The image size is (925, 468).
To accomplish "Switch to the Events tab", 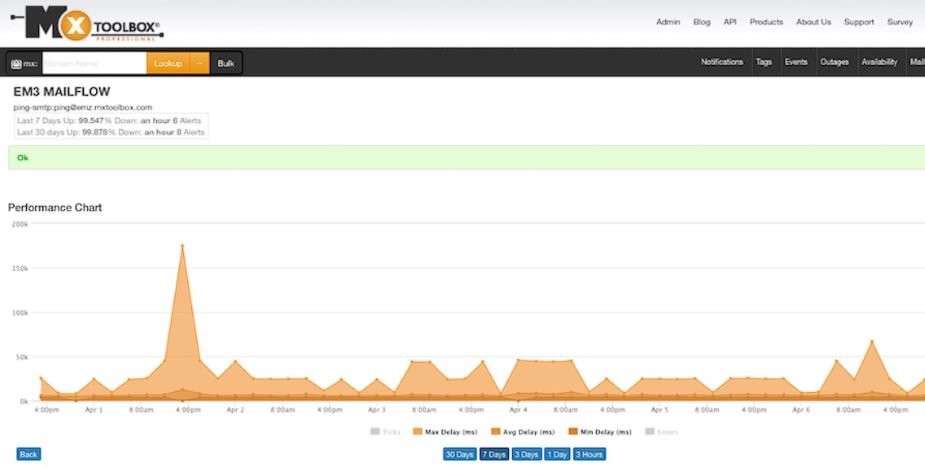I will click(x=796, y=62).
